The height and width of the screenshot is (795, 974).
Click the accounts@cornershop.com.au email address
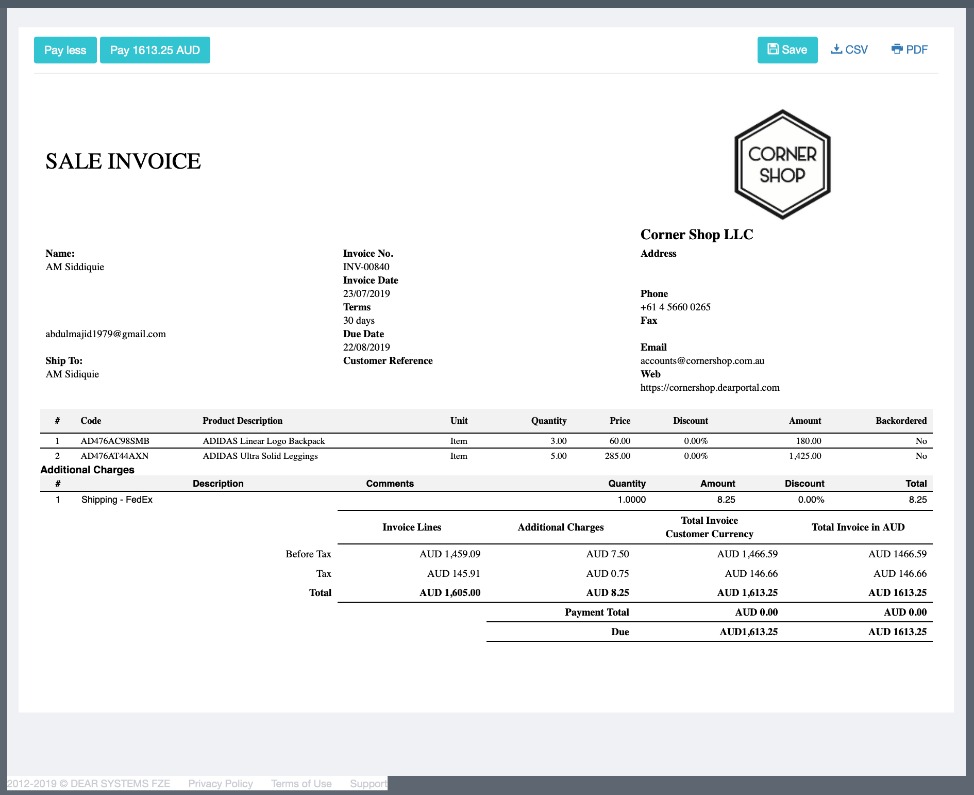pos(702,361)
